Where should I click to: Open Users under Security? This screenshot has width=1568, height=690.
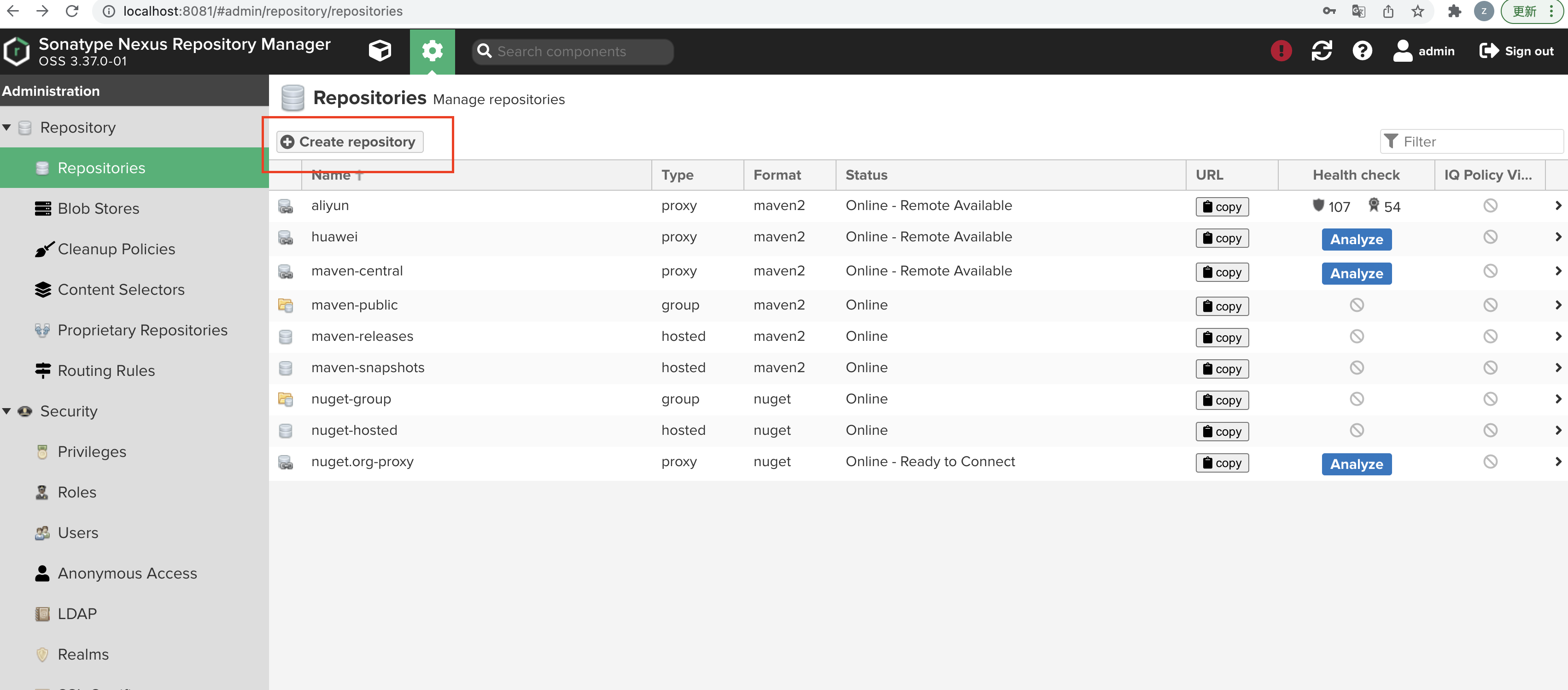tap(134, 533)
